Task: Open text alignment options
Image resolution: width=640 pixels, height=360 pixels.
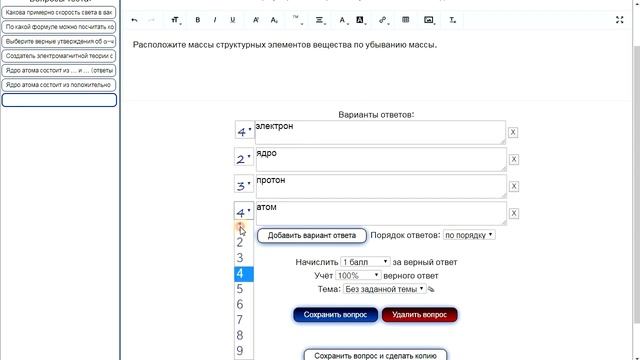Action: 320,20
